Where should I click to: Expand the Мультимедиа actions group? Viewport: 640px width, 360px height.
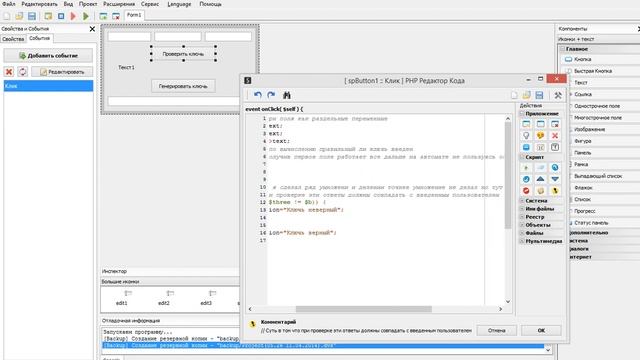pyautogui.click(x=522, y=241)
